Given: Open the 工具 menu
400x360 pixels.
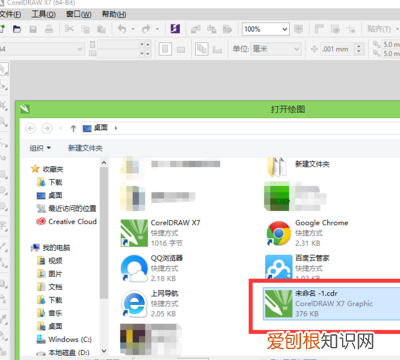Looking at the screenshot, I should coord(44,14).
